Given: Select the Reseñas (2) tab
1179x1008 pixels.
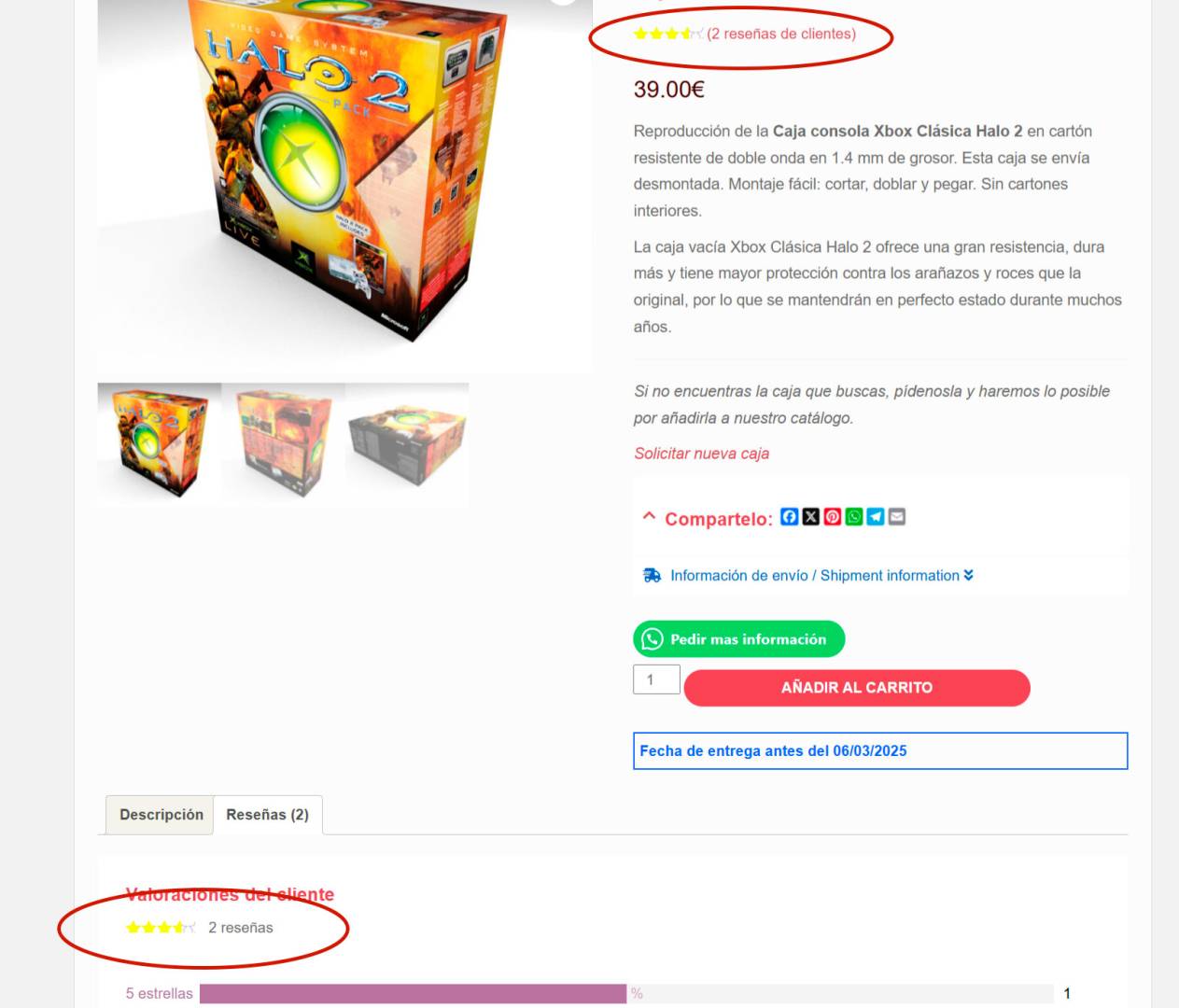Looking at the screenshot, I should point(268,815).
